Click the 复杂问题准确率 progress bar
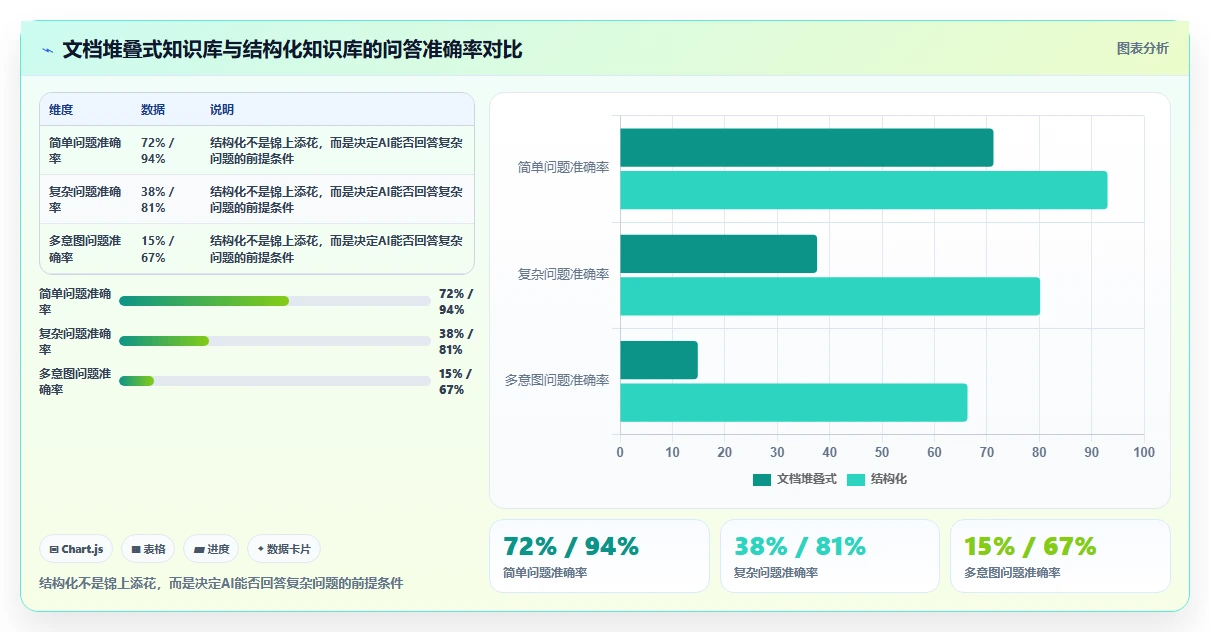Image resolution: width=1210 pixels, height=632 pixels. click(275, 341)
